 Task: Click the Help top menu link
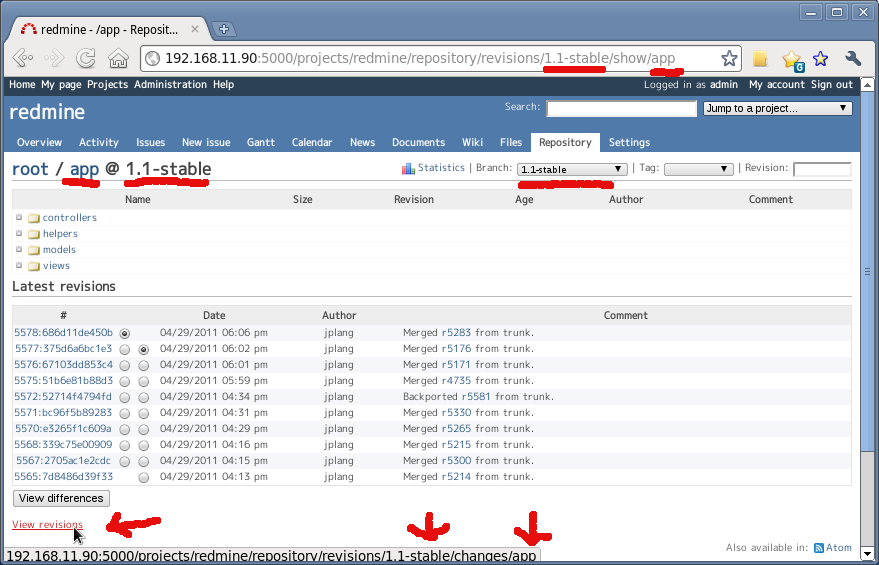tap(223, 85)
